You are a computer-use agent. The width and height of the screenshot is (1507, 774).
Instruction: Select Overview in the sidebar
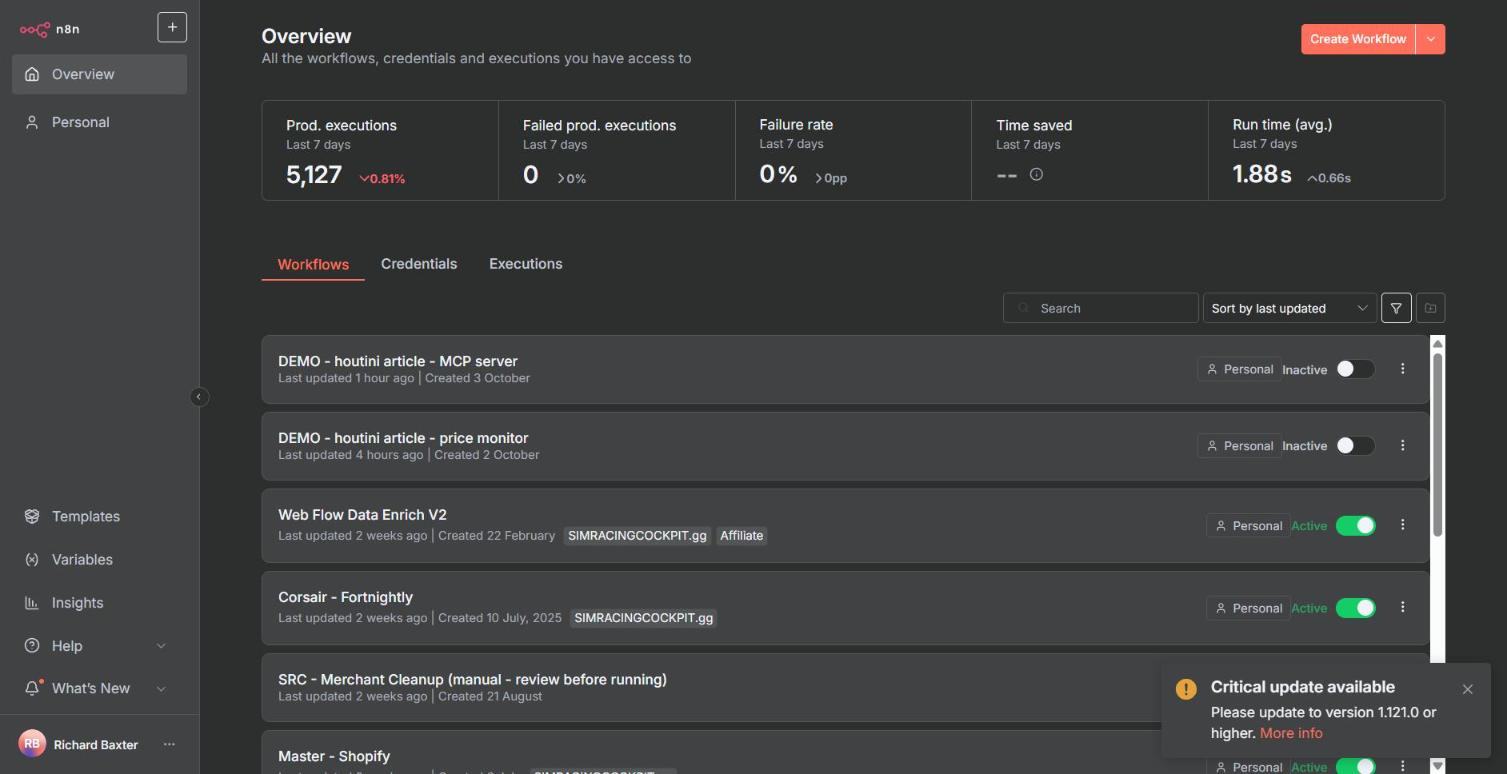99,74
